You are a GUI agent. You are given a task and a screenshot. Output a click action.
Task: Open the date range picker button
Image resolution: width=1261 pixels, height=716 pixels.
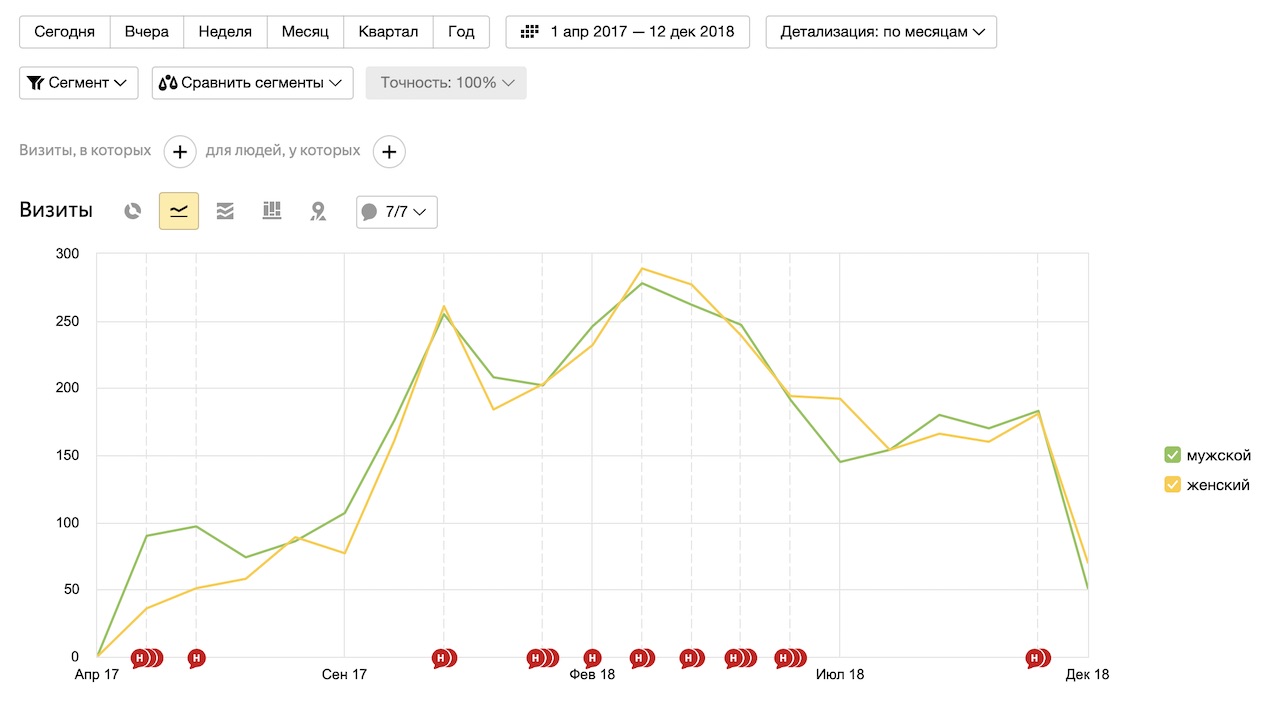point(628,32)
